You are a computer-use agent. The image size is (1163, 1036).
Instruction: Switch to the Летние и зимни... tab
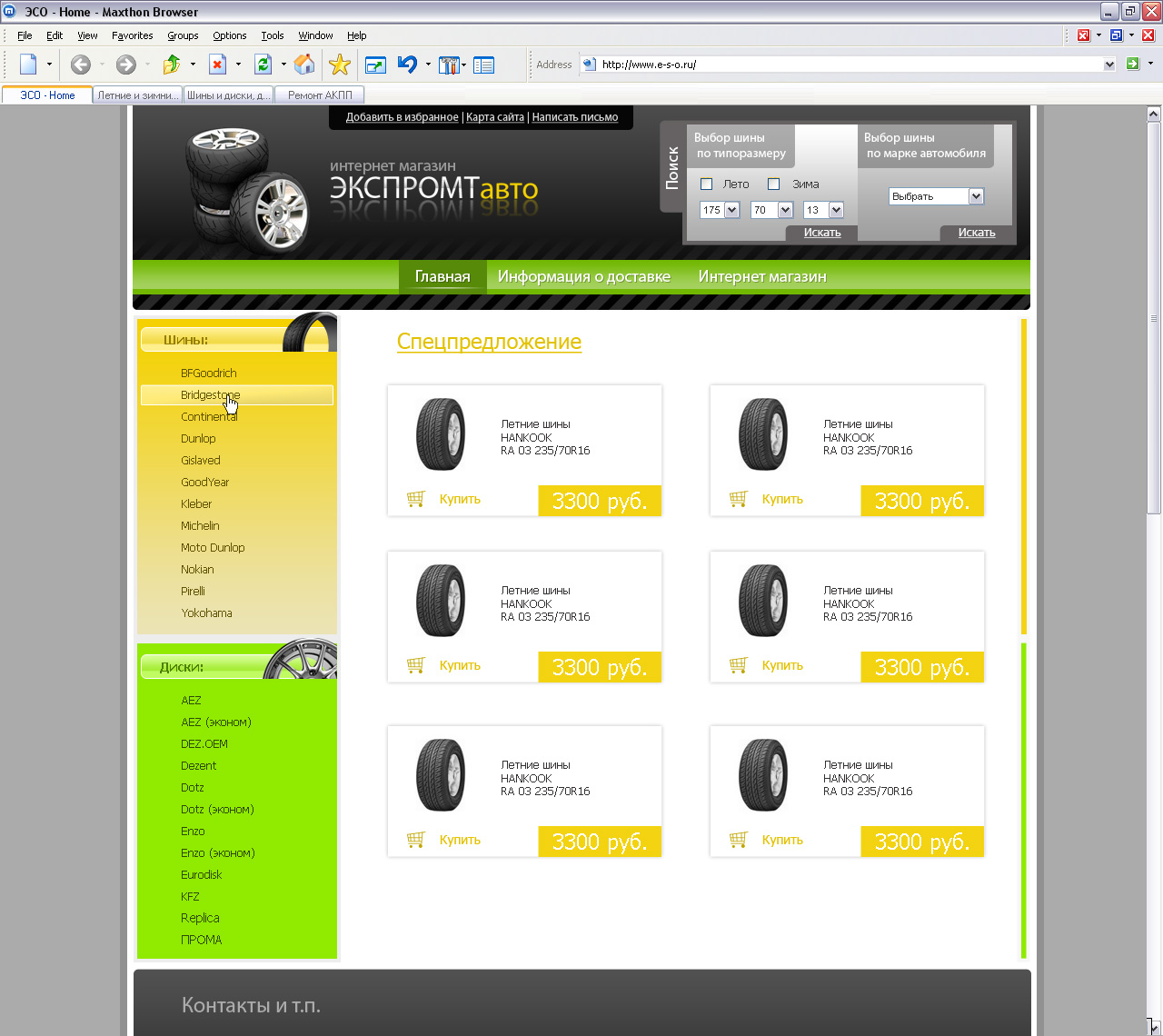(138, 95)
